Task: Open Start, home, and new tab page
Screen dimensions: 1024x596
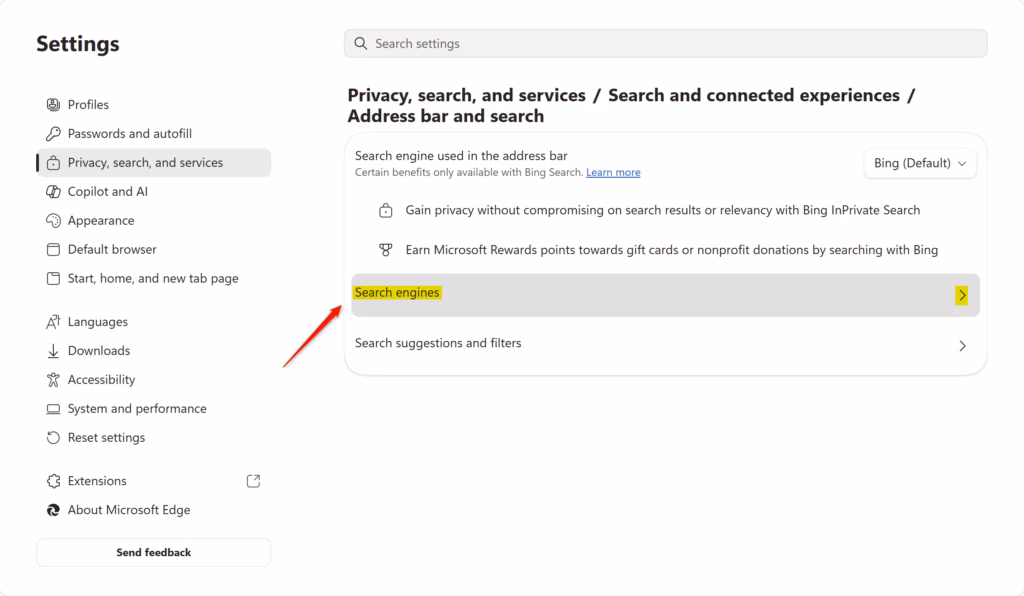Action: (153, 278)
